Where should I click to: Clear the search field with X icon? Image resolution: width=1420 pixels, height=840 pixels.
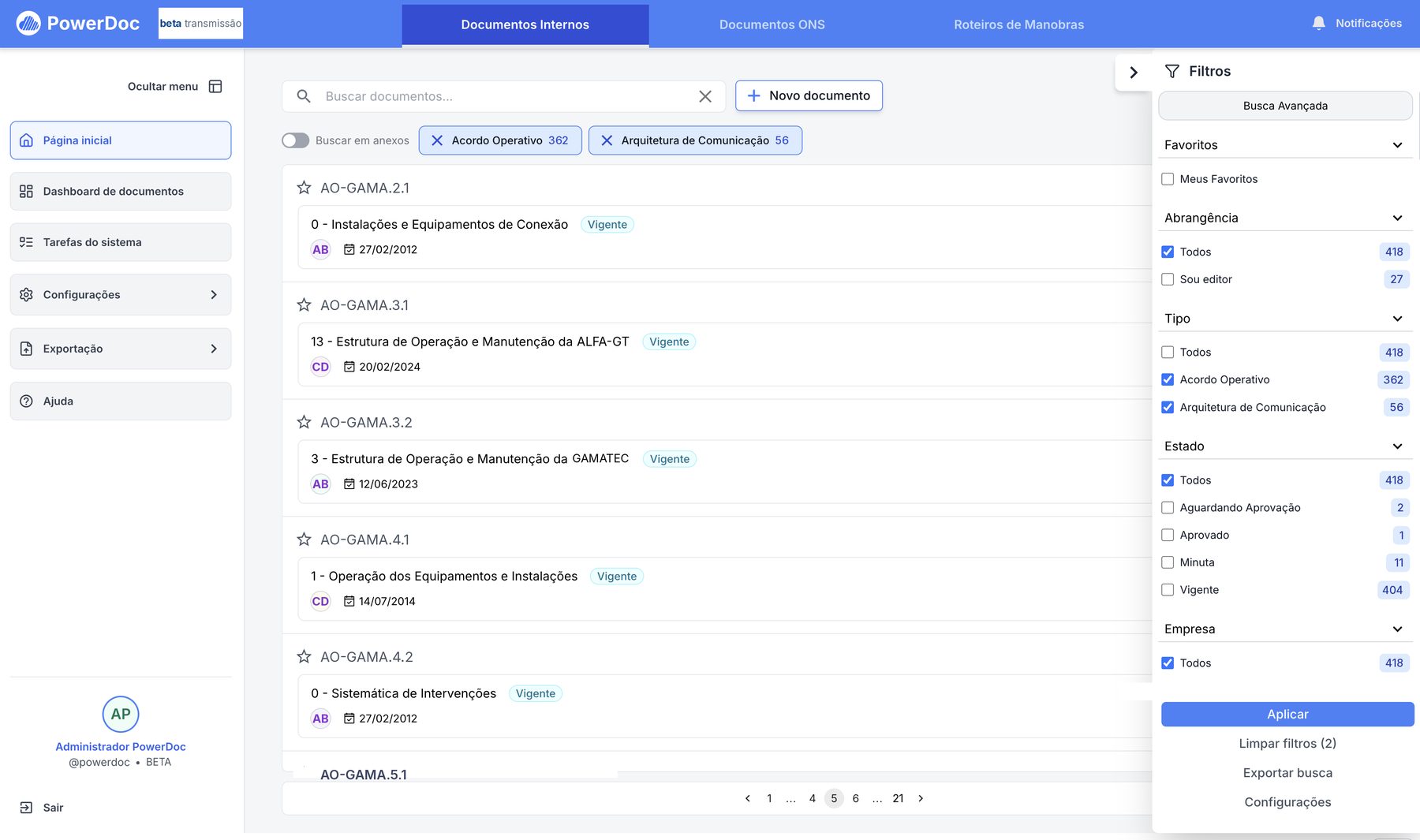pos(705,96)
